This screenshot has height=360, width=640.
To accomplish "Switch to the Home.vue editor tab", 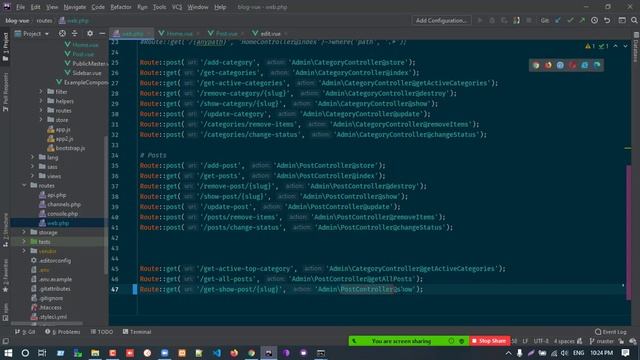I will click(x=179, y=33).
